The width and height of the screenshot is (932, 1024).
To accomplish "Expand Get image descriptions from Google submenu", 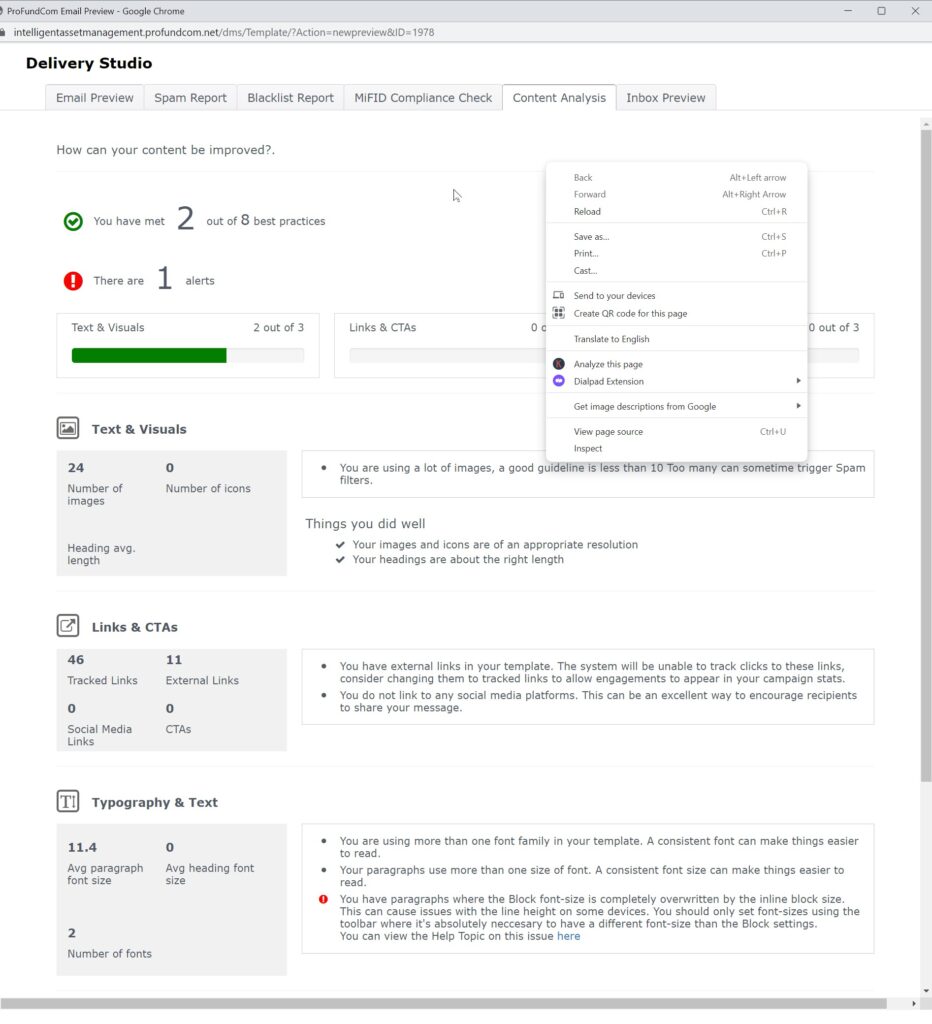I will point(798,407).
